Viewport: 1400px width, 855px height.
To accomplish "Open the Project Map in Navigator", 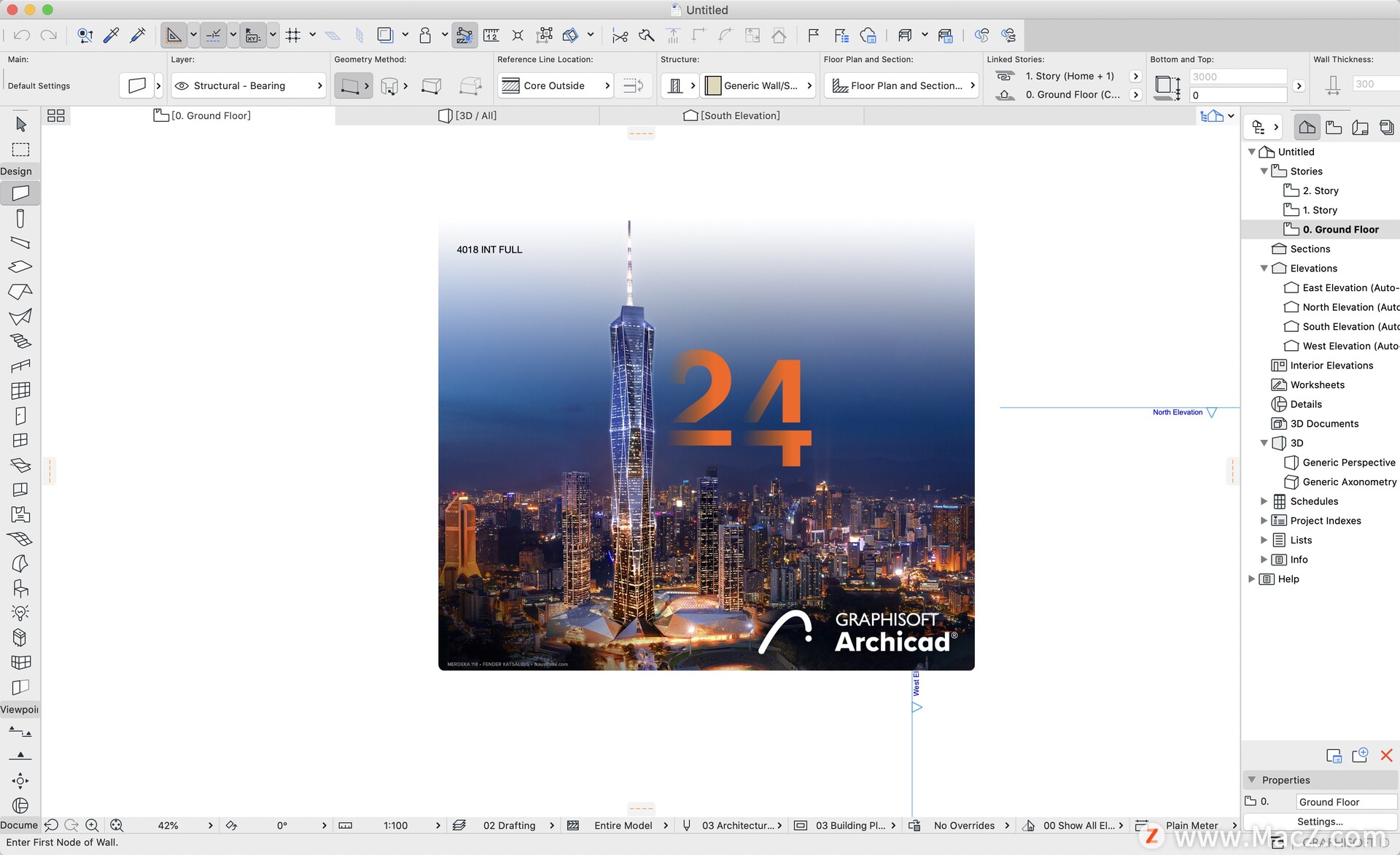I will (1307, 127).
